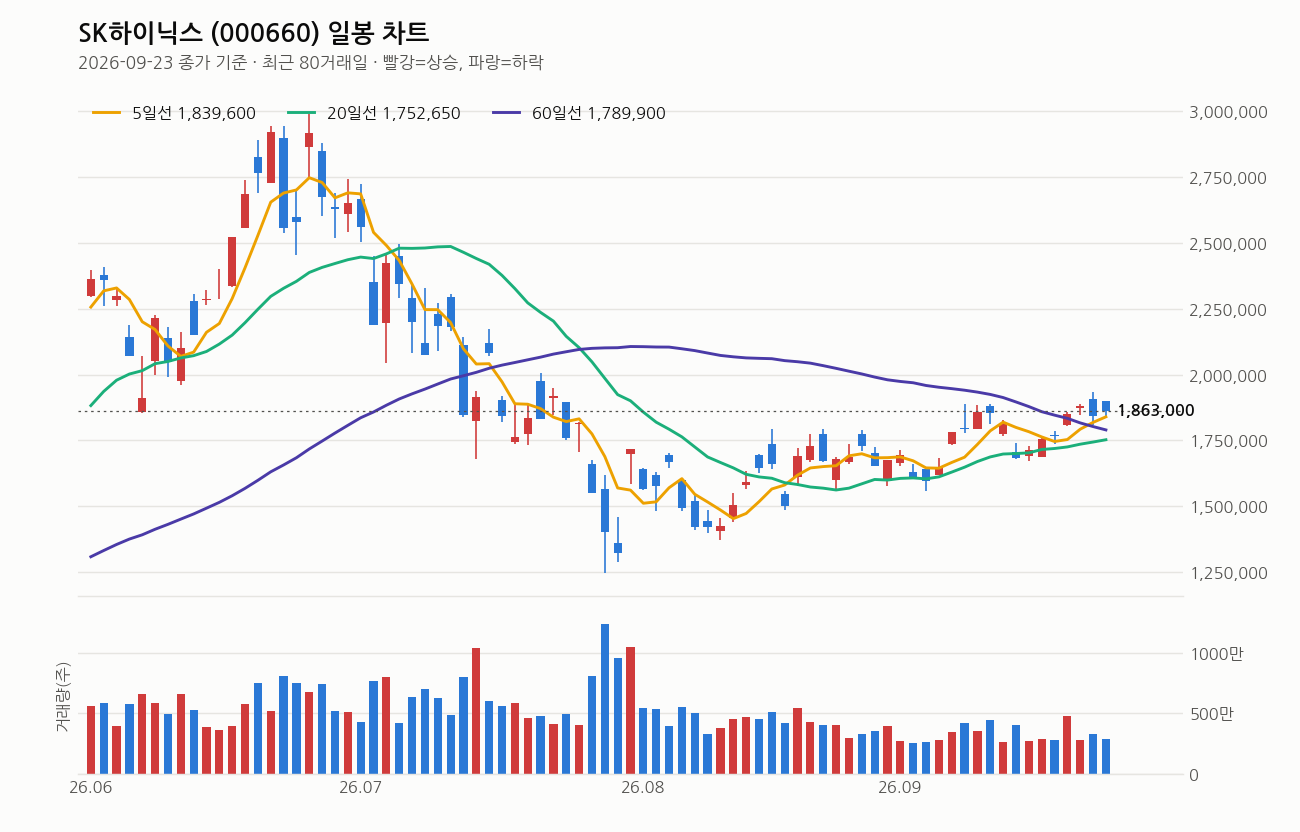Click the green 20일선 legend line swatch
Image resolution: width=1300 pixels, height=832 pixels.
(301, 113)
